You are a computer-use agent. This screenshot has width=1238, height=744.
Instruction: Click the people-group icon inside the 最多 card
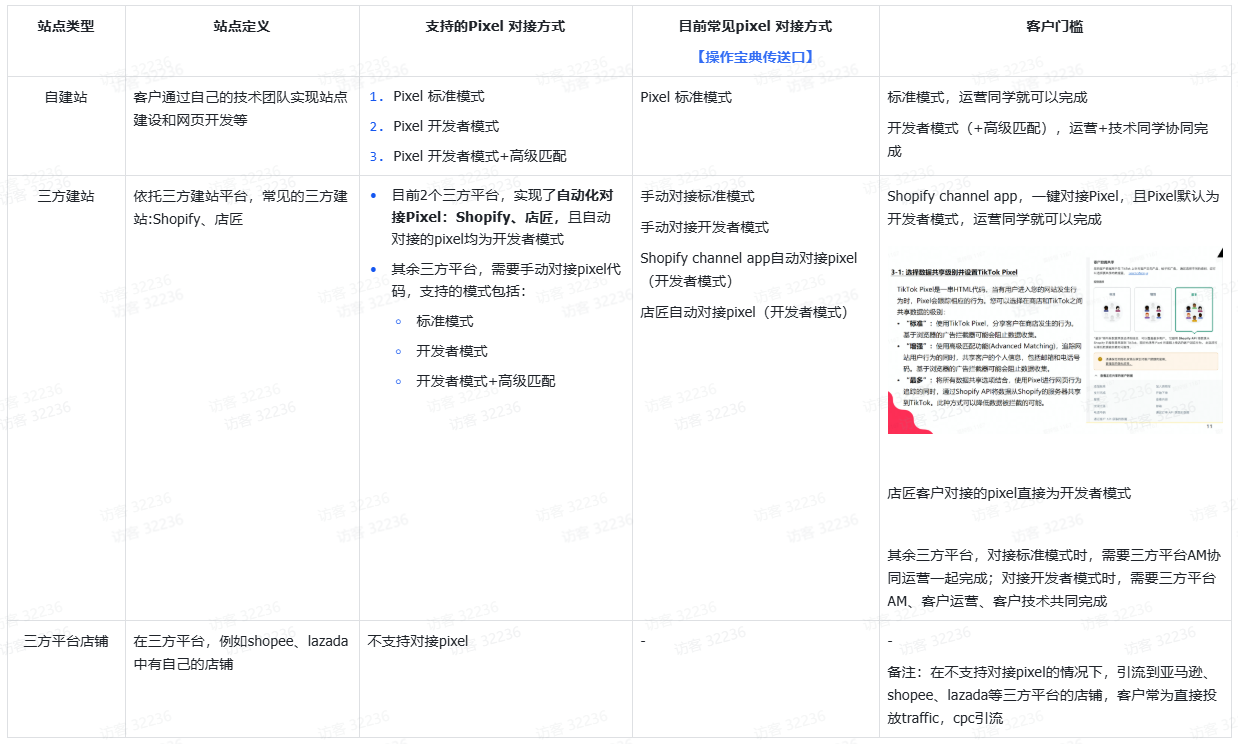tap(1196, 312)
